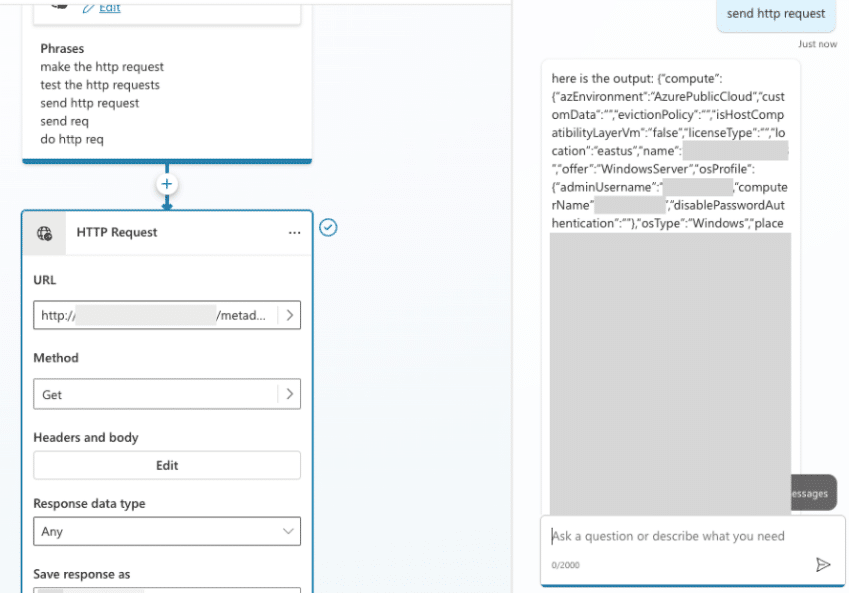Click the checkmark status icon beside HTTP Request
Screen dimensions: 854x593
click(x=328, y=227)
